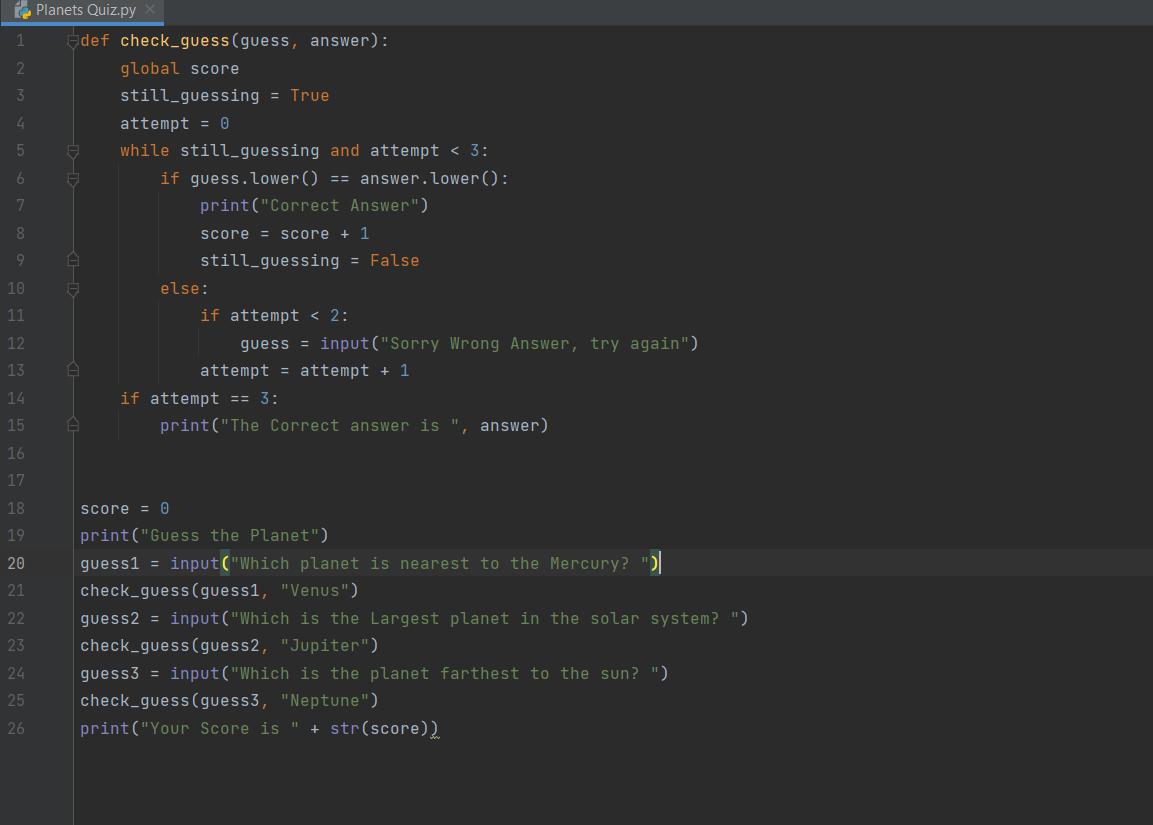Click 'guess2' variable on line 22

point(110,618)
